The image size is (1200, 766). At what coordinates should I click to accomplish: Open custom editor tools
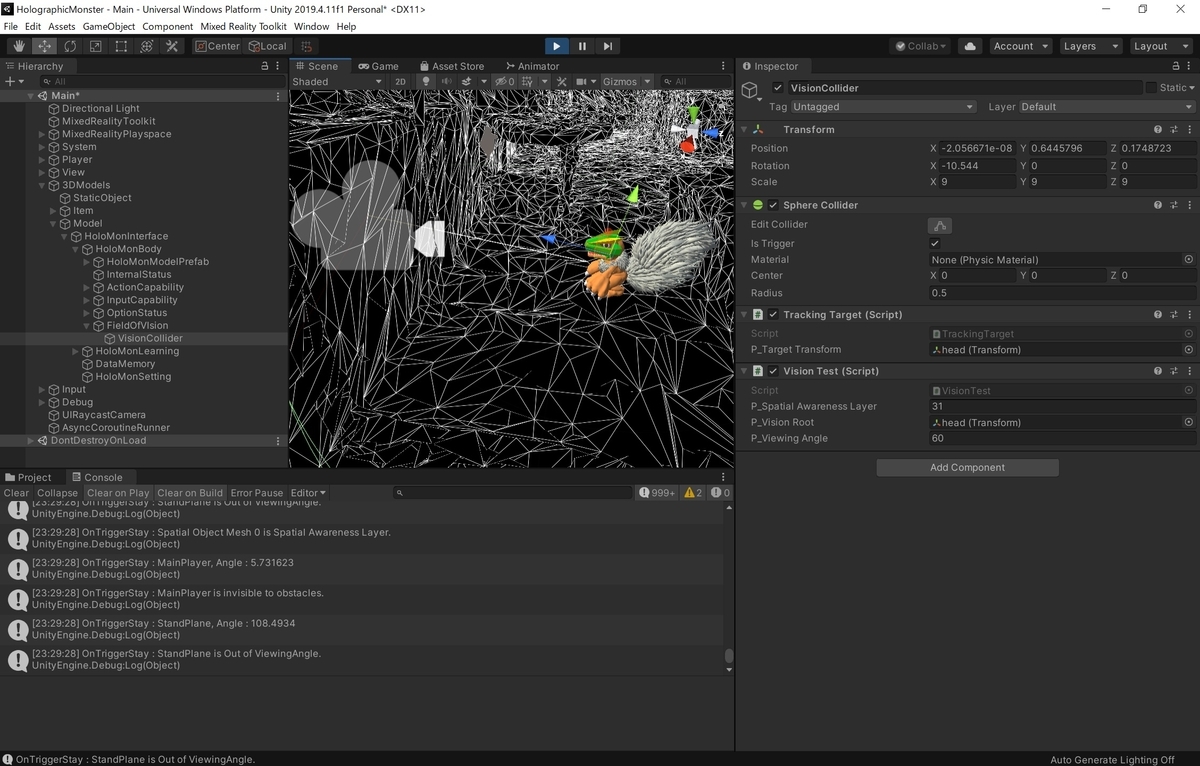click(x=172, y=46)
